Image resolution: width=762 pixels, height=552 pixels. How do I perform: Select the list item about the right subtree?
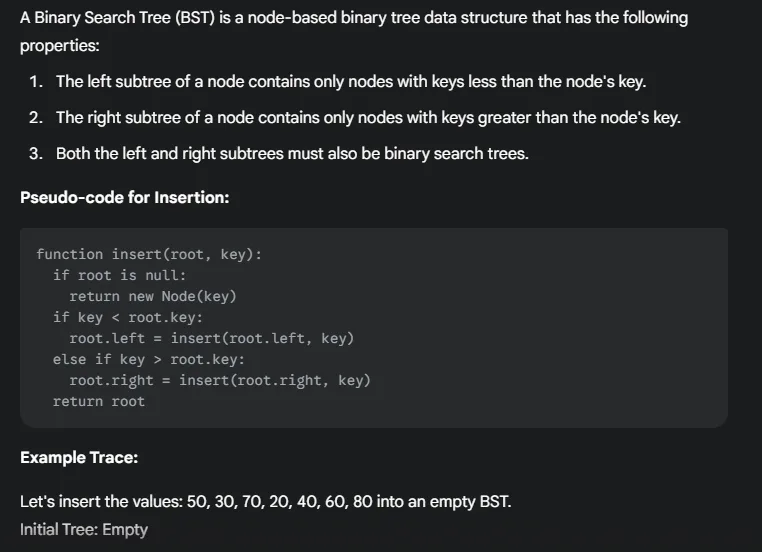tap(367, 117)
